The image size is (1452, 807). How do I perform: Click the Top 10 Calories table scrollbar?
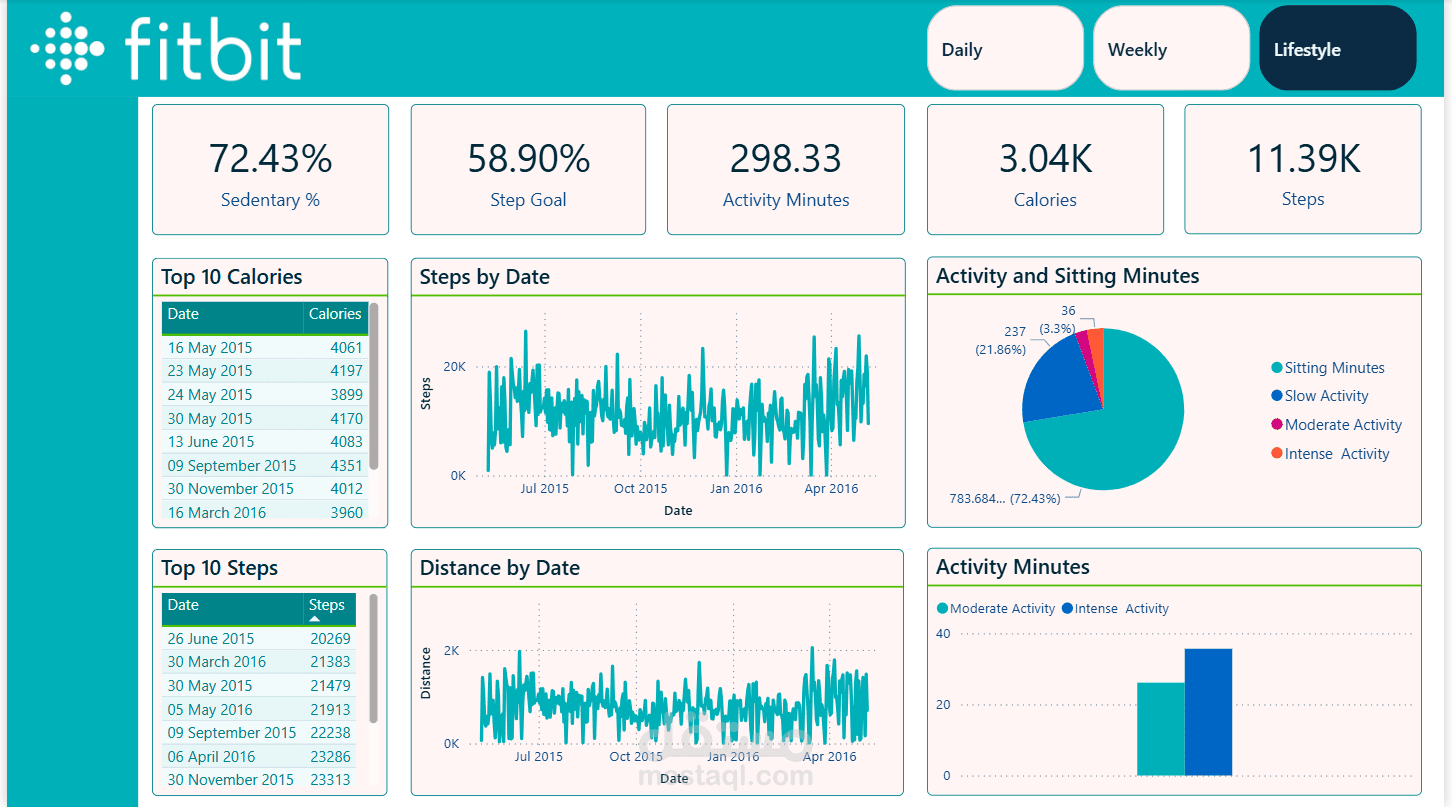click(374, 386)
